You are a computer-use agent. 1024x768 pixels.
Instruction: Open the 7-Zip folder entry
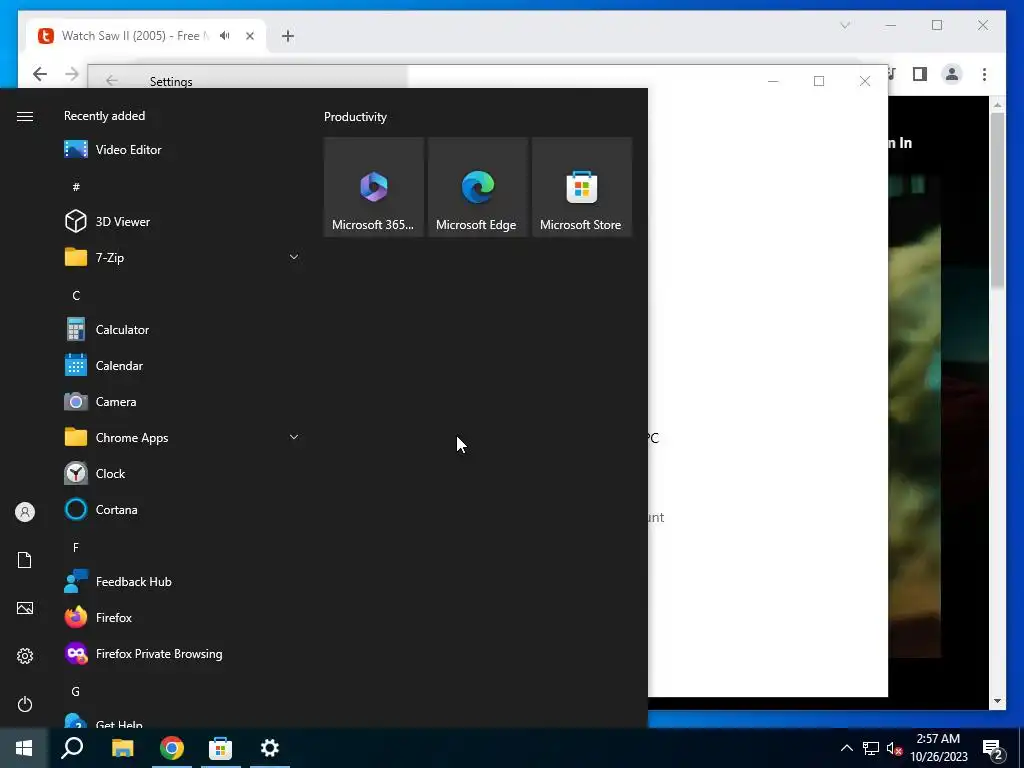[182, 257]
